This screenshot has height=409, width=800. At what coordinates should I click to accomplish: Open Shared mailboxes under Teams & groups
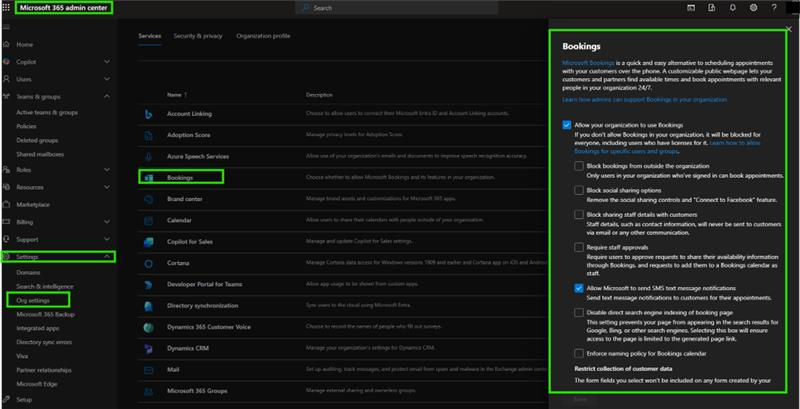point(40,154)
